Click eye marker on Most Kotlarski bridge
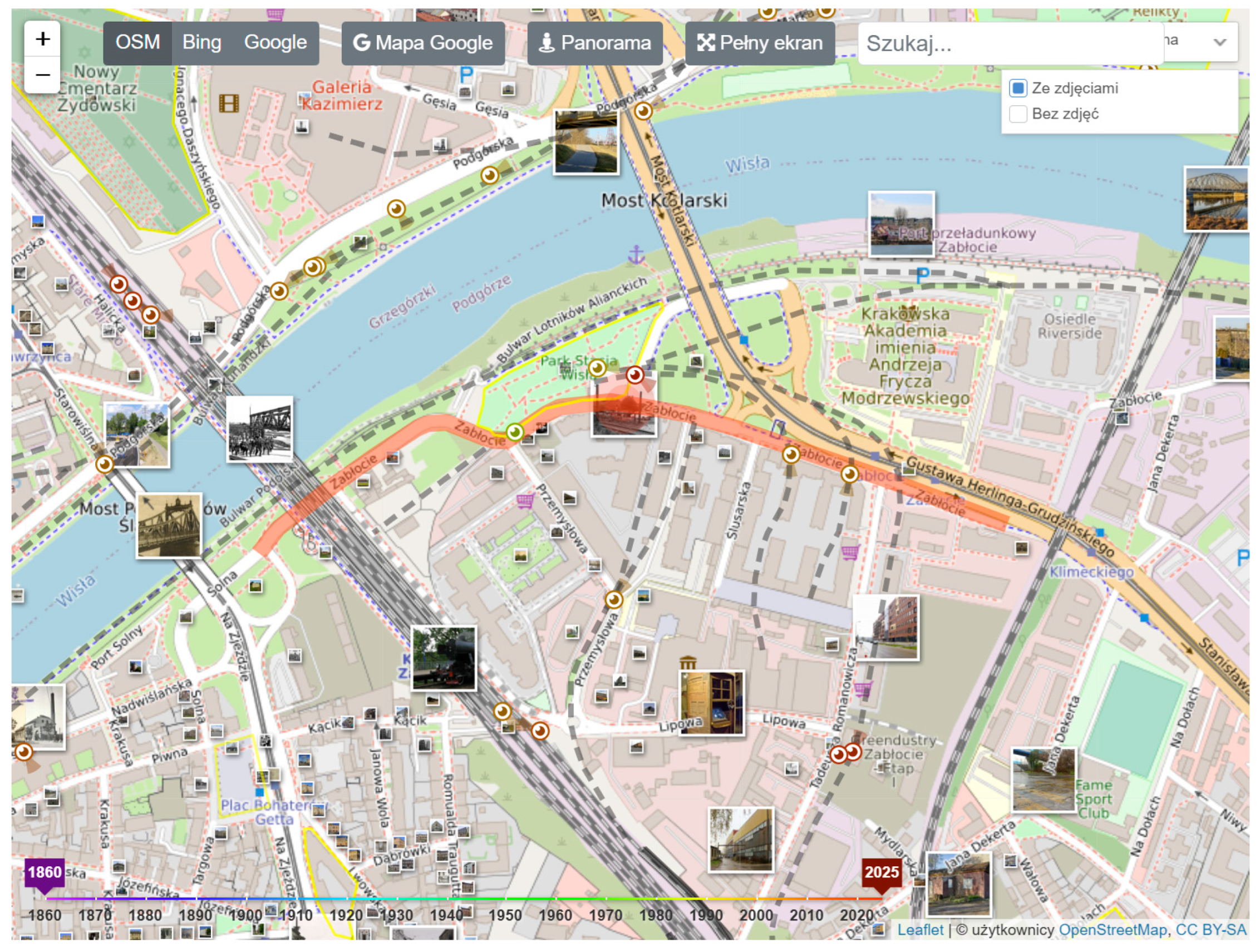 643,111
